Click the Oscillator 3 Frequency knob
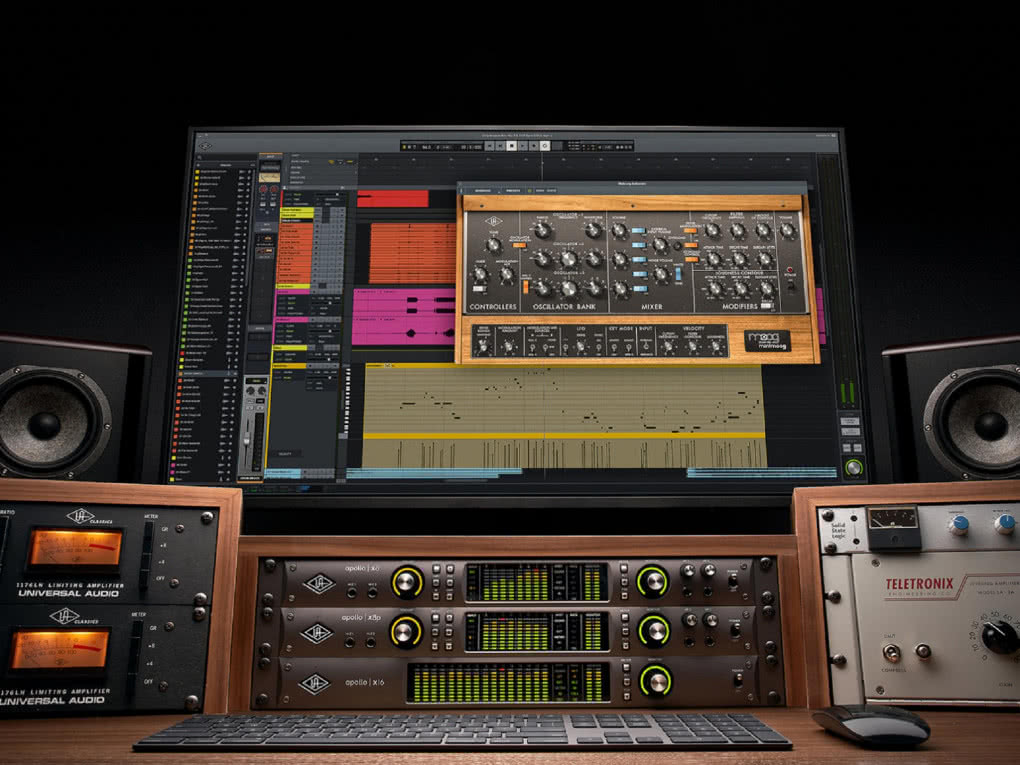The width and height of the screenshot is (1020, 765). pos(569,289)
